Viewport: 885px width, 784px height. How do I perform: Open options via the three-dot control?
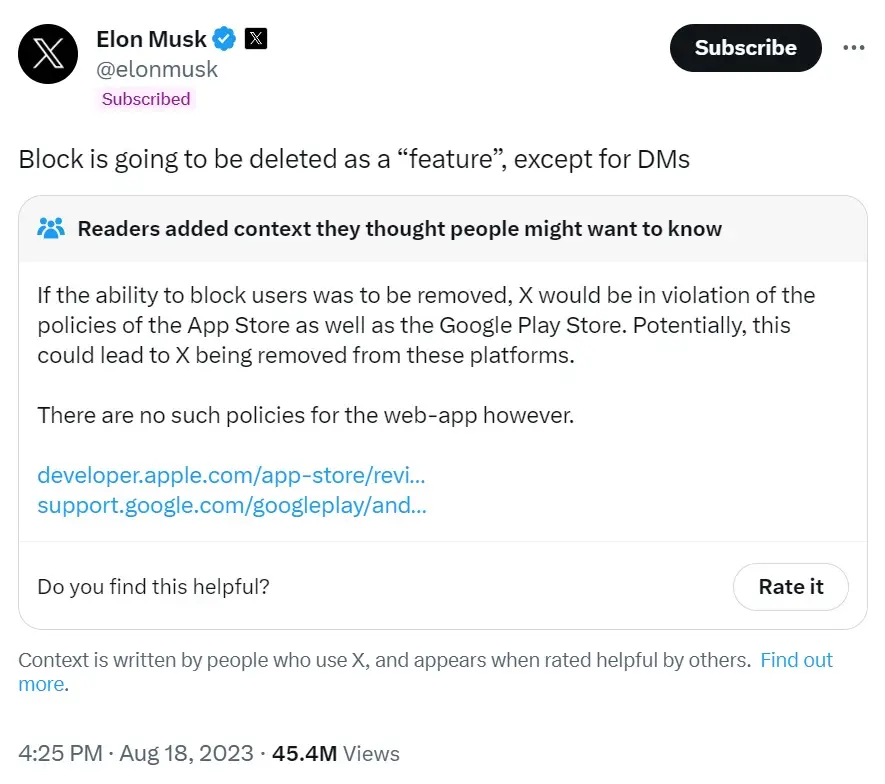[855, 46]
